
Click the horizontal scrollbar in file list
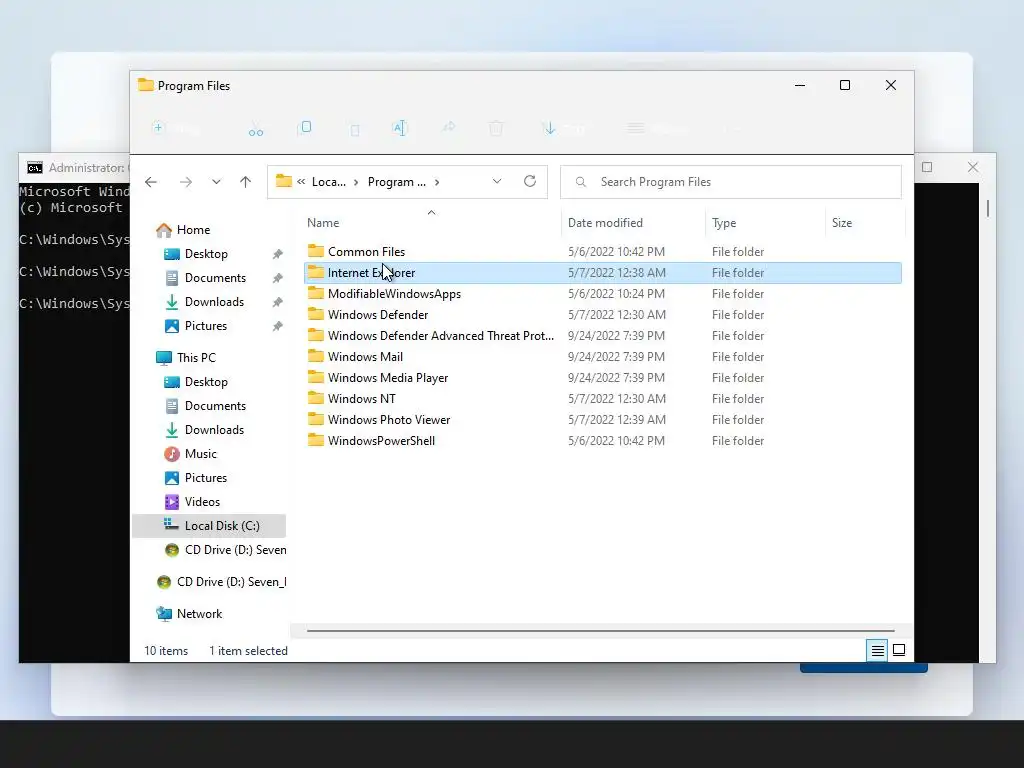(600, 631)
